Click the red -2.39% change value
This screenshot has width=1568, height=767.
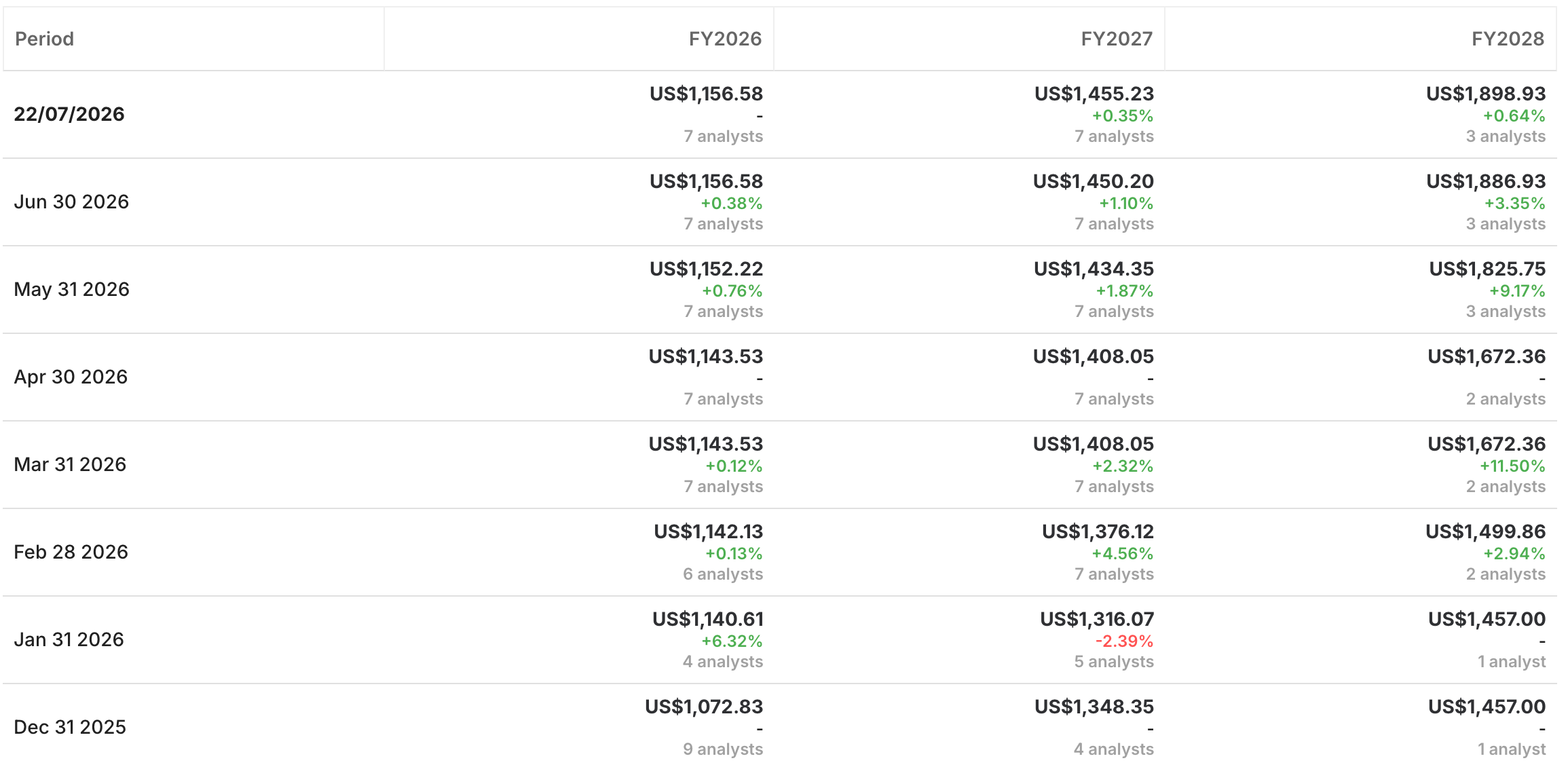point(1124,641)
